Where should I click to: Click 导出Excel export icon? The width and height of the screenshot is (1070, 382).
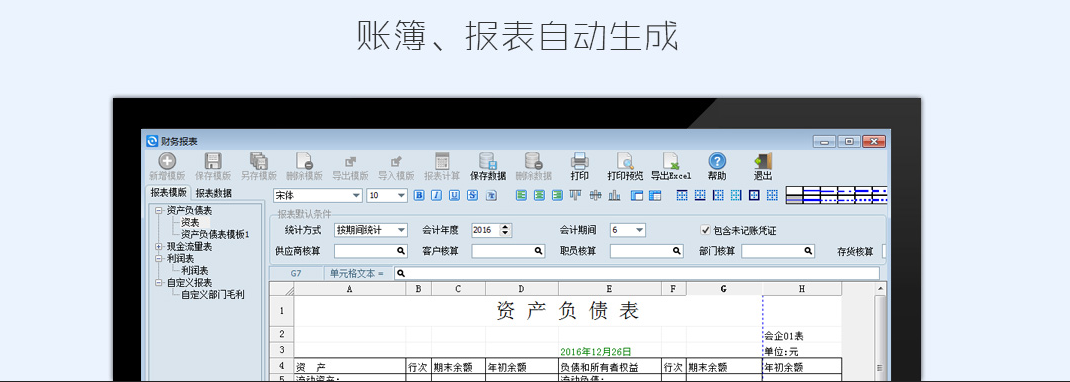click(671, 161)
